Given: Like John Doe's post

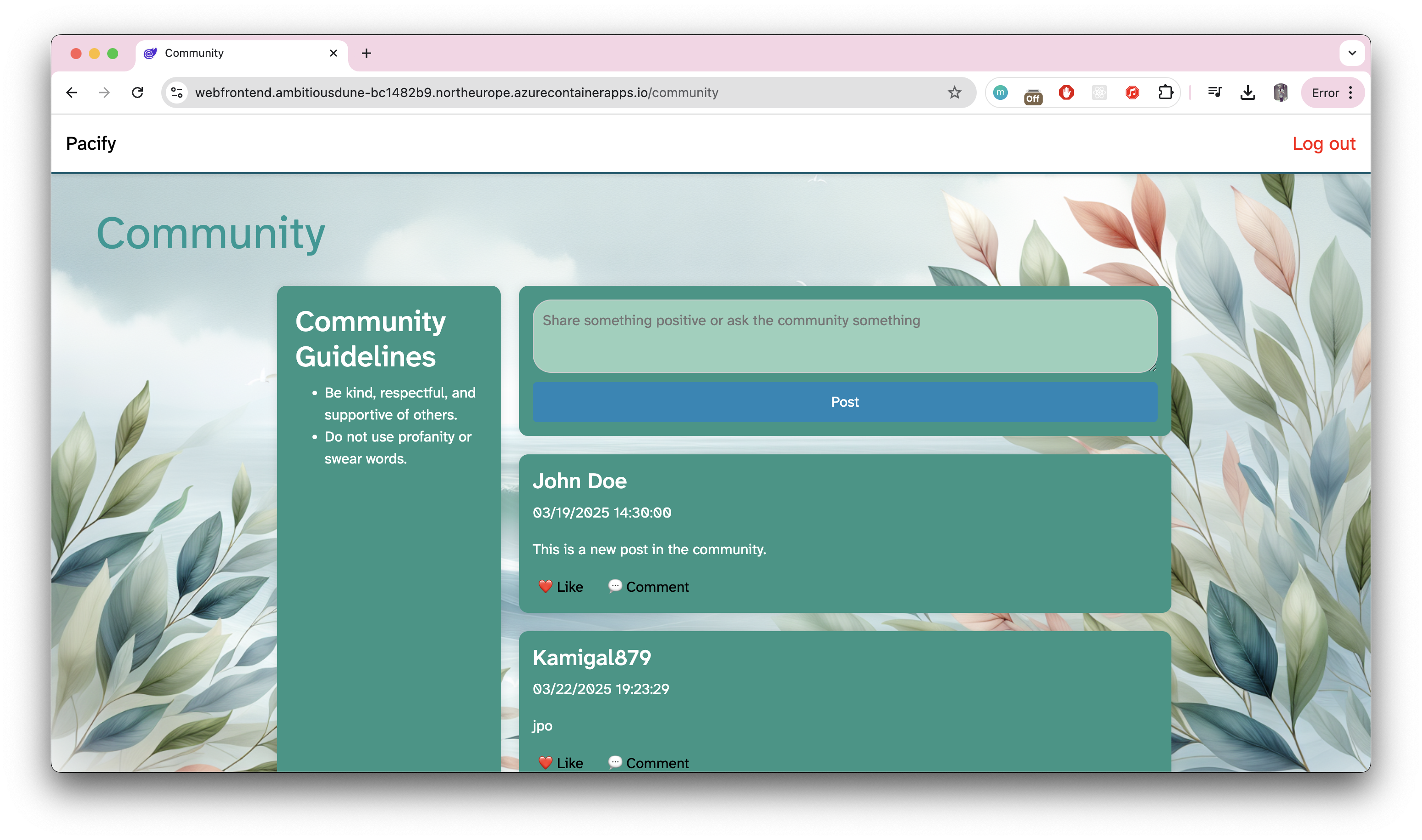Looking at the screenshot, I should (x=560, y=586).
